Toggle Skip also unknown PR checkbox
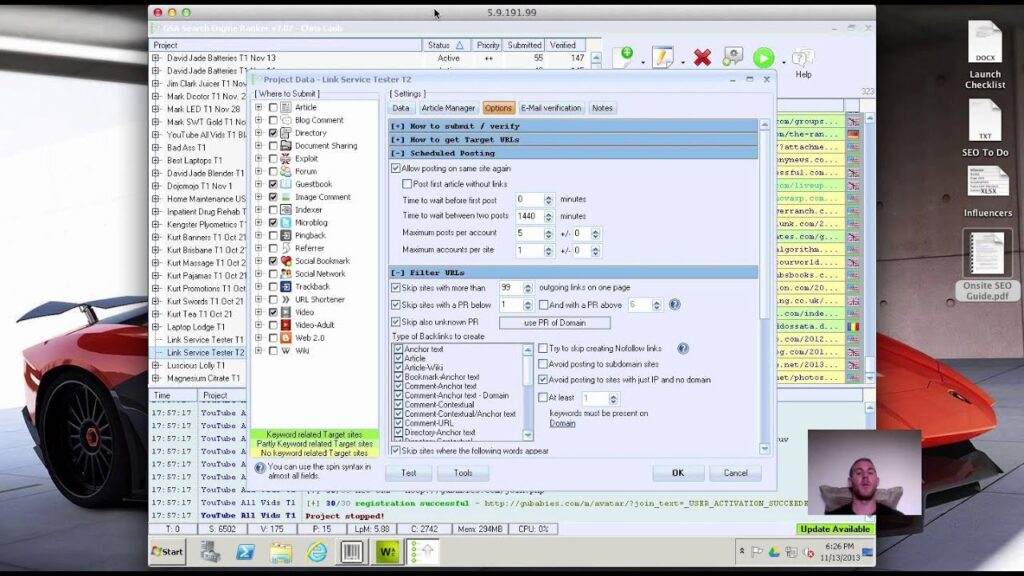Screen dimensions: 1024x576 396,322
